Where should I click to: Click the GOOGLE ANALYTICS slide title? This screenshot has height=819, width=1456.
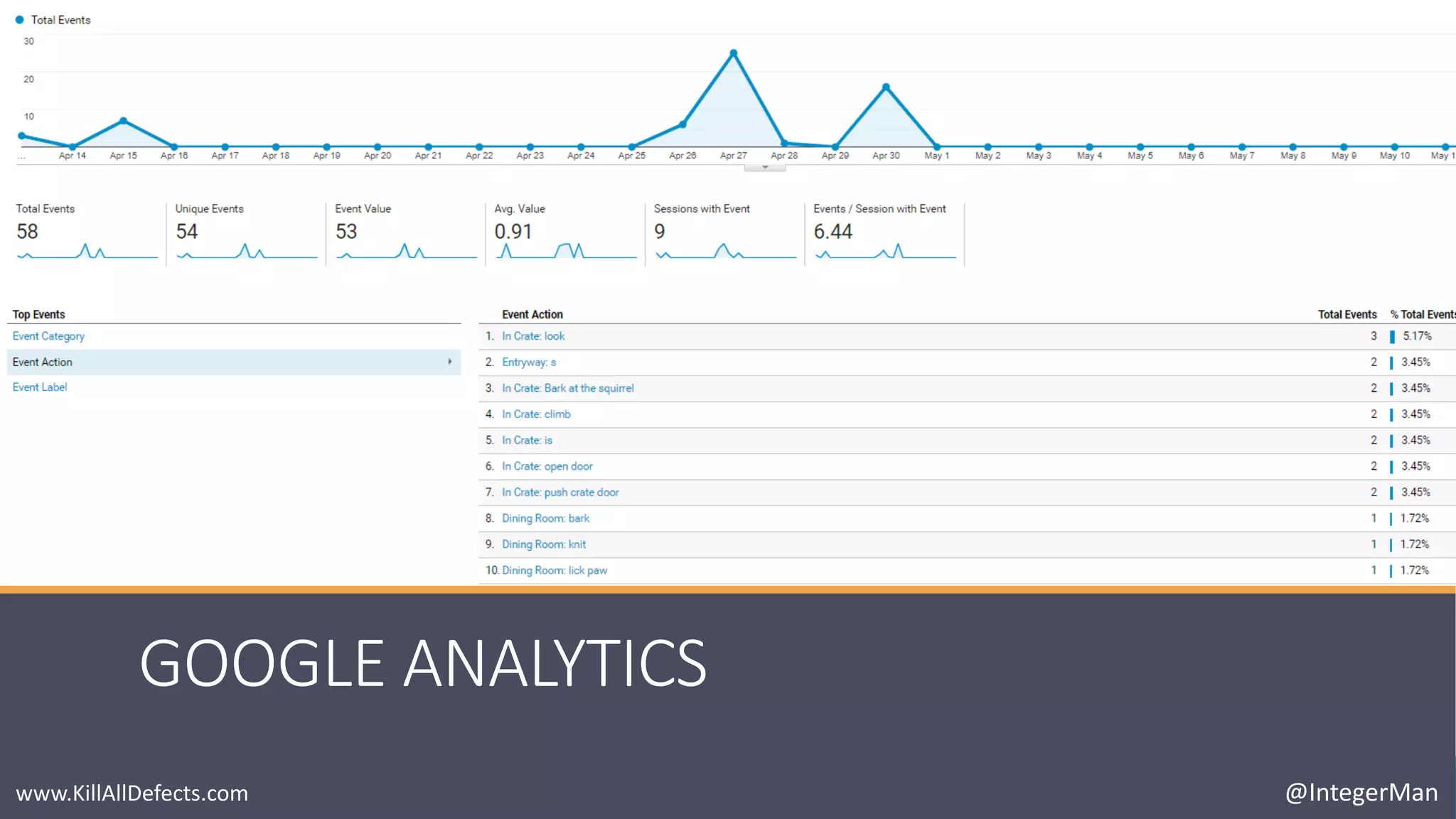(423, 663)
